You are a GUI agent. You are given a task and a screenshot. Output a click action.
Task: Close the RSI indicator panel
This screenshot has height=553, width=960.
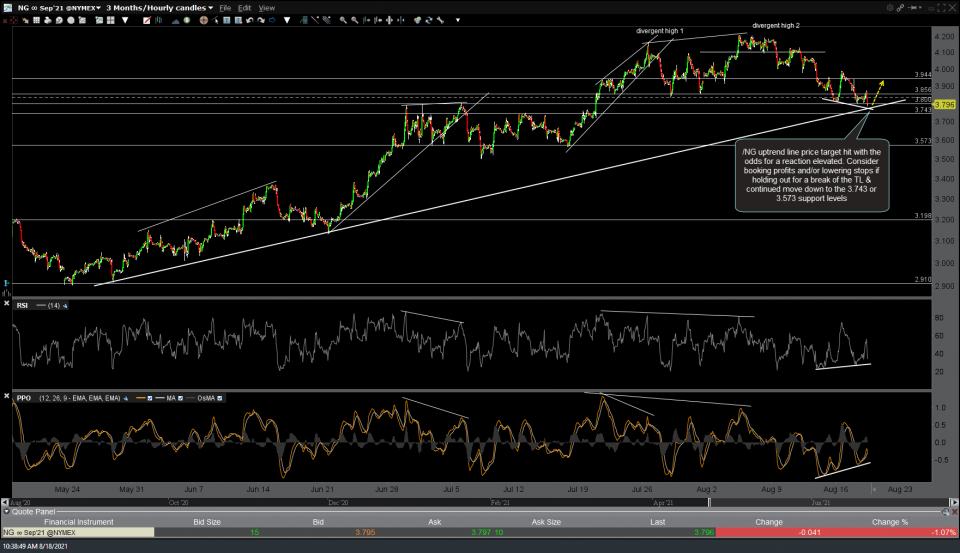click(x=7, y=303)
